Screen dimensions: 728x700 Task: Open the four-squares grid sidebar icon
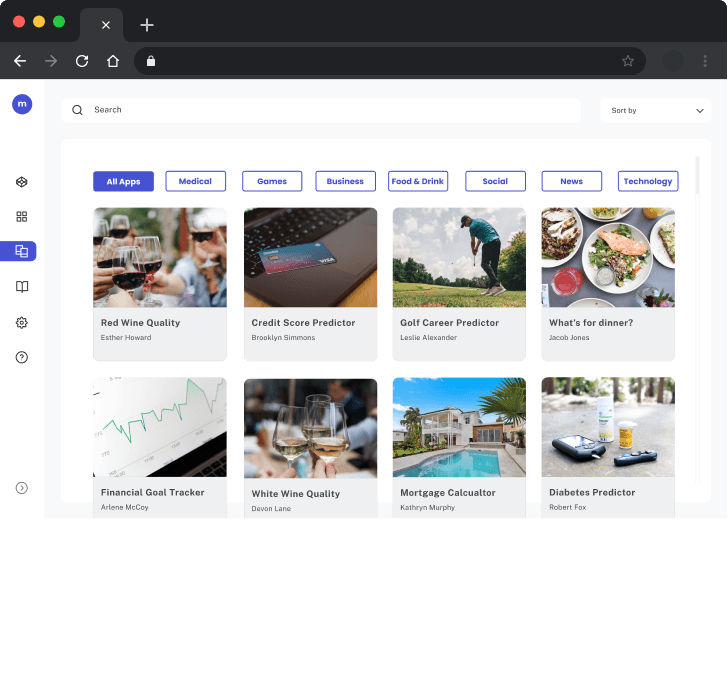pos(21,216)
